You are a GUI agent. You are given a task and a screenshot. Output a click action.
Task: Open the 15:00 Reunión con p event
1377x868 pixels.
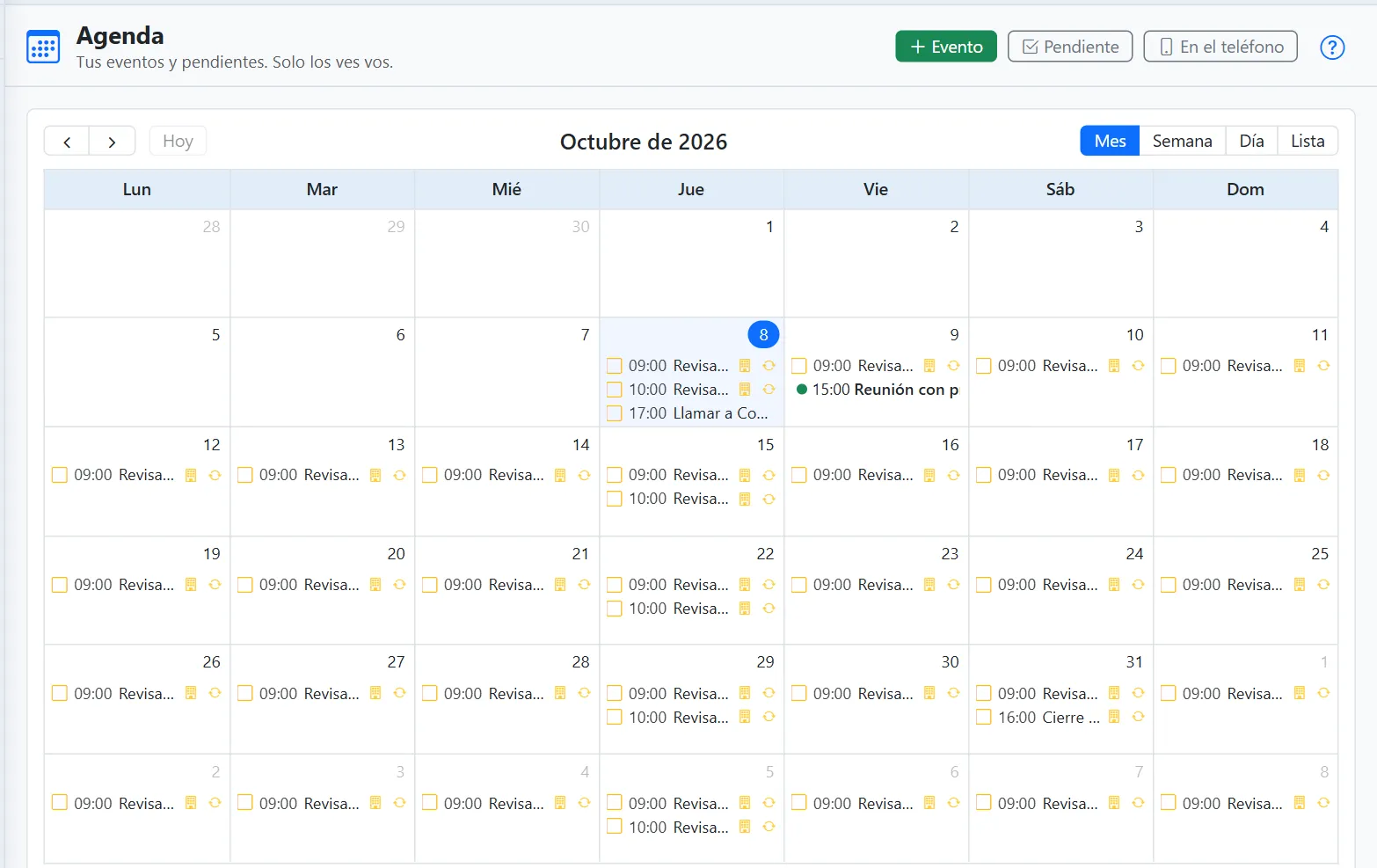[877, 390]
